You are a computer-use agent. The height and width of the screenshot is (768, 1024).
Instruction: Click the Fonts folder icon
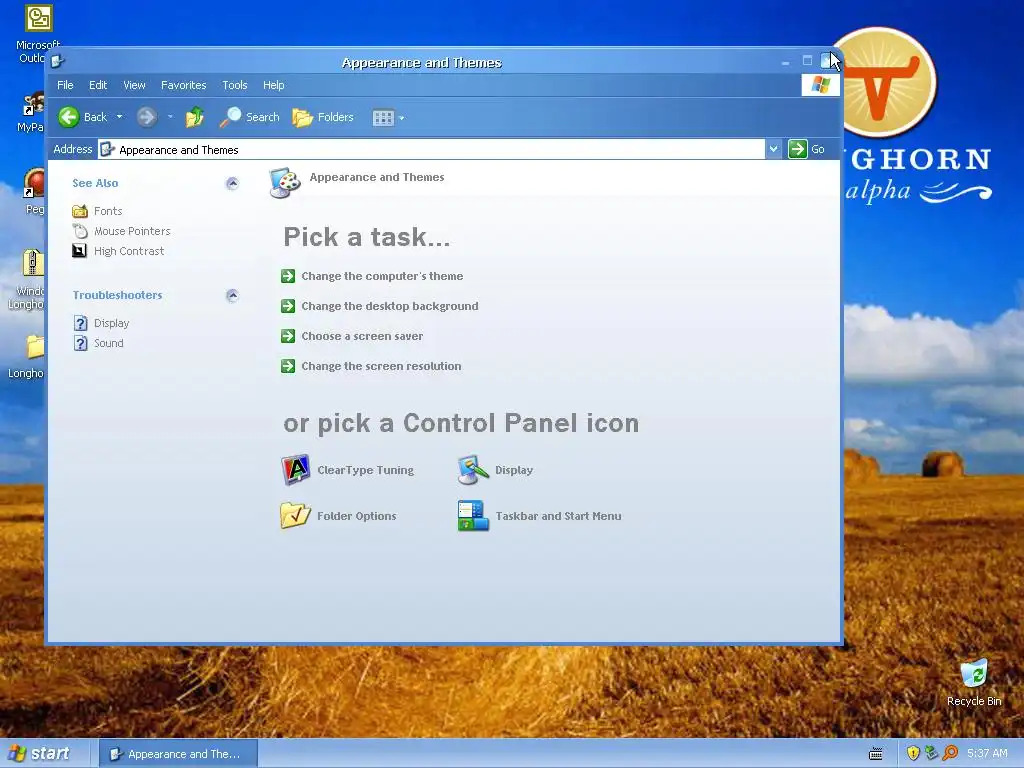point(80,211)
